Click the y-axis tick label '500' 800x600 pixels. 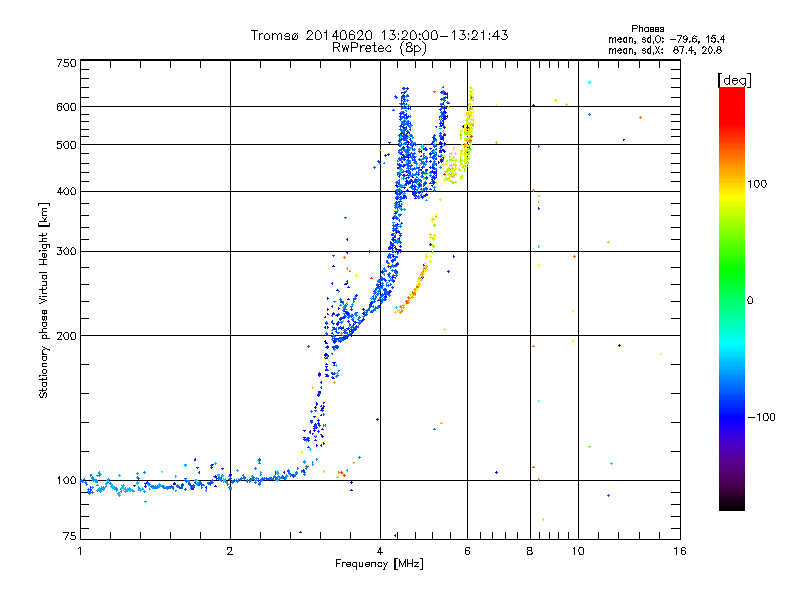[66, 145]
